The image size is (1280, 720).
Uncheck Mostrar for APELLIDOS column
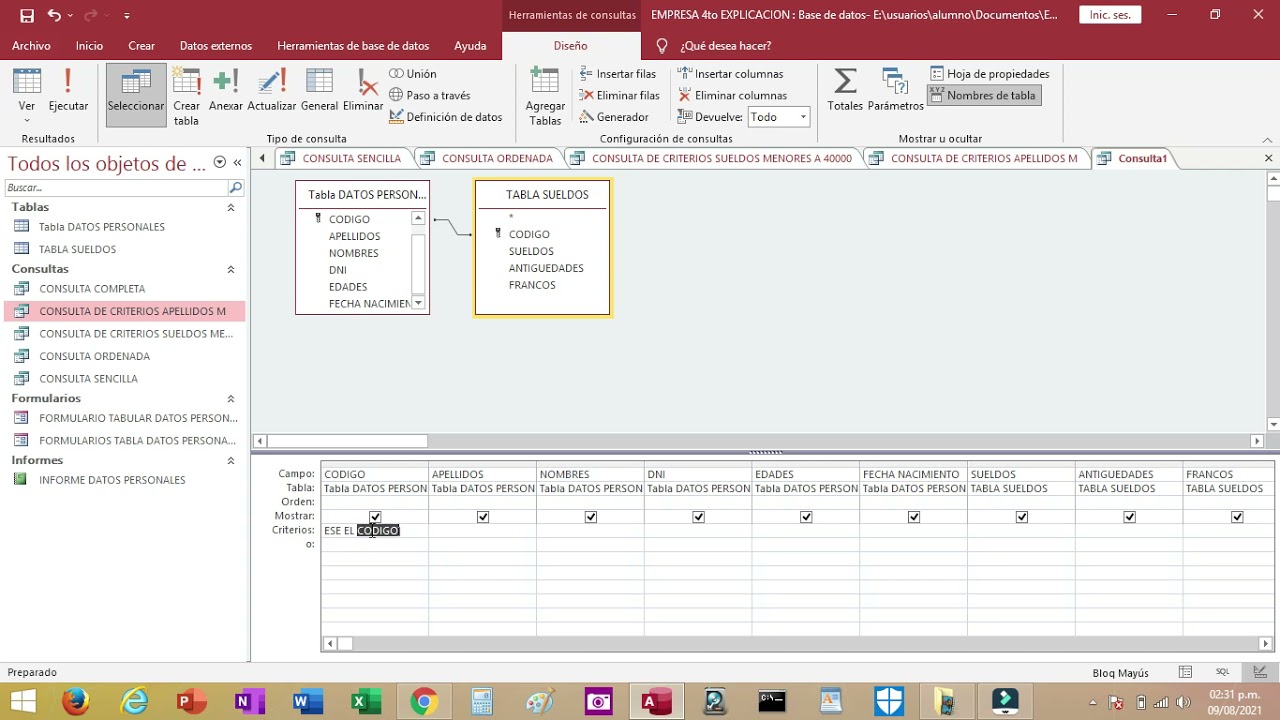[483, 517]
